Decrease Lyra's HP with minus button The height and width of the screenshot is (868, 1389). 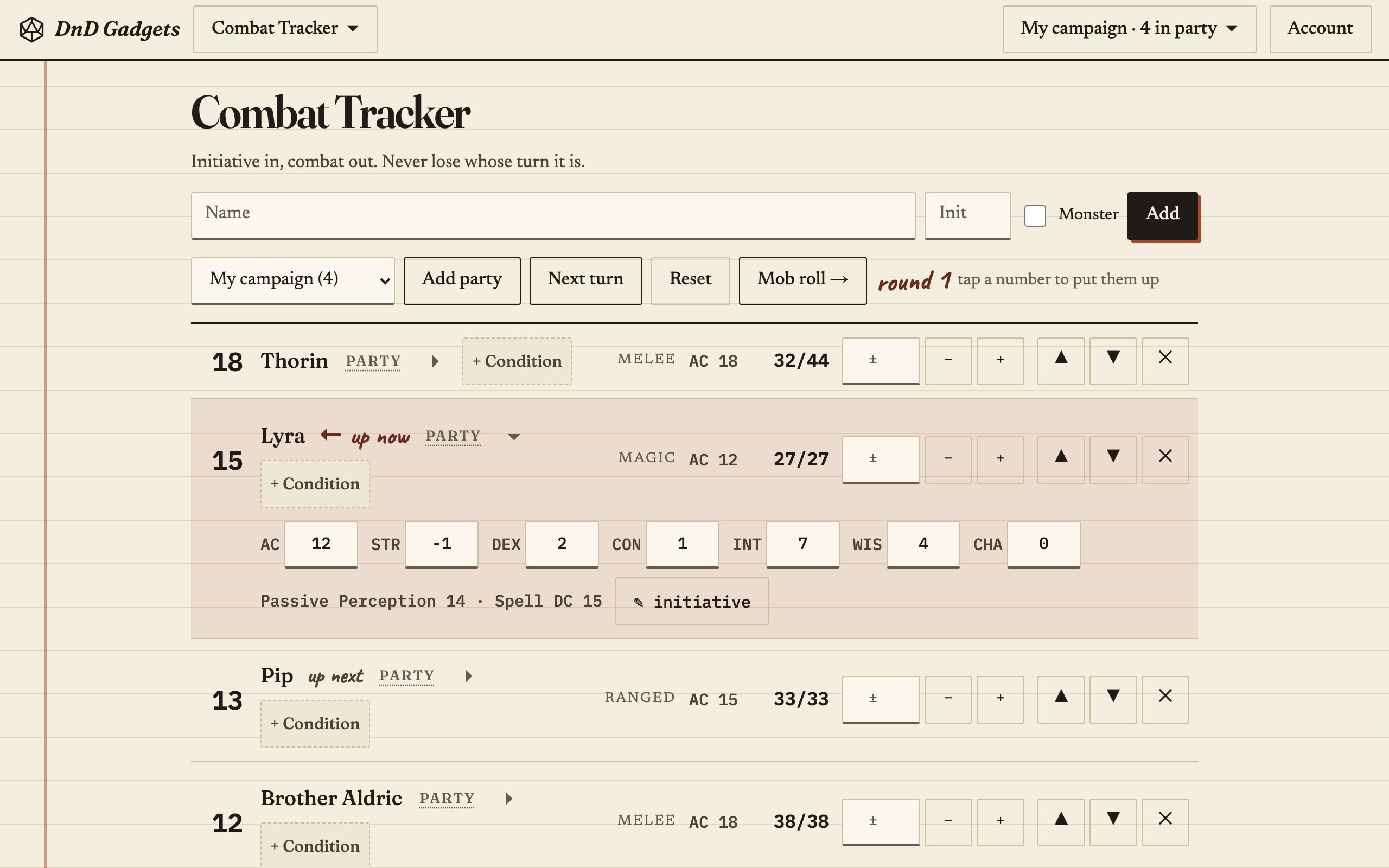948,460
